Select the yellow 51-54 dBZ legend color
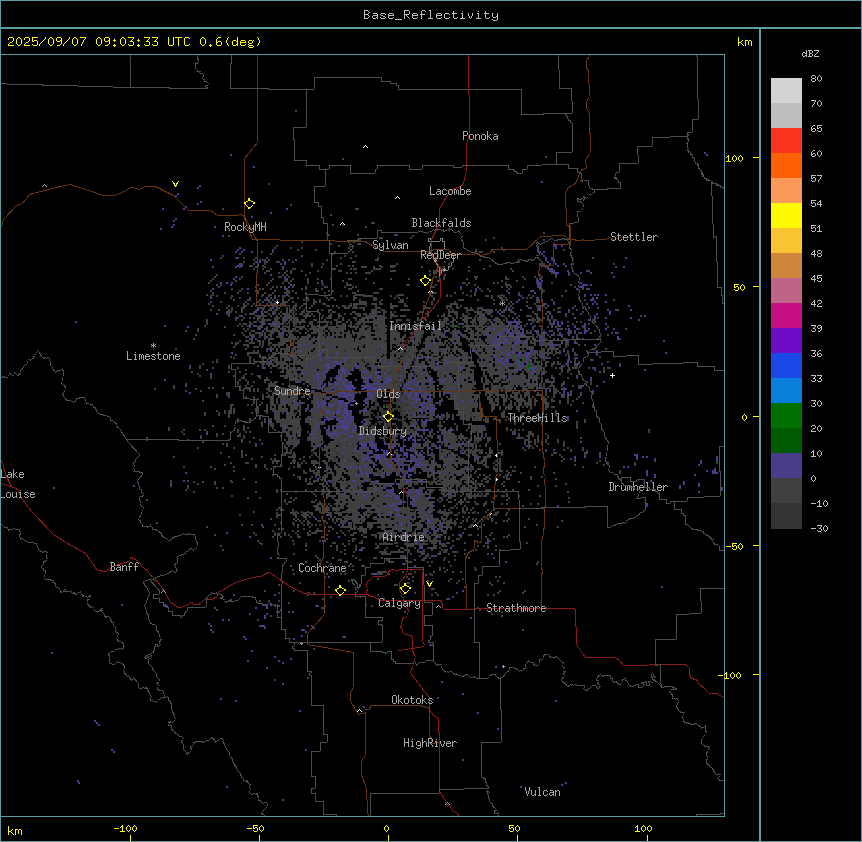The height and width of the screenshot is (842, 862). coord(786,215)
